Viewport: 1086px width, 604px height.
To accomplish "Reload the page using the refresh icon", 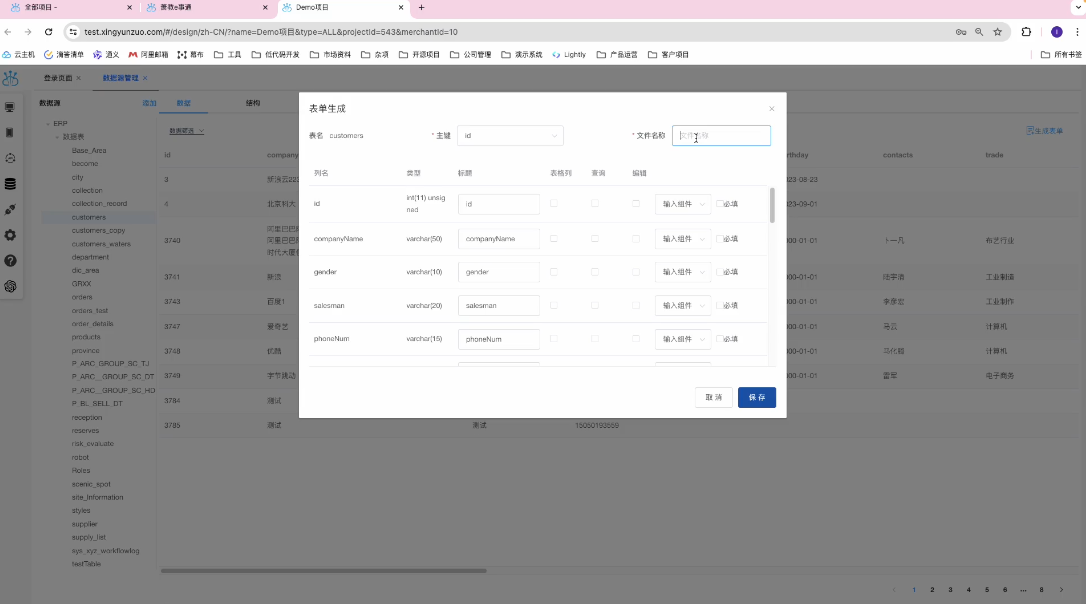I will point(48,32).
